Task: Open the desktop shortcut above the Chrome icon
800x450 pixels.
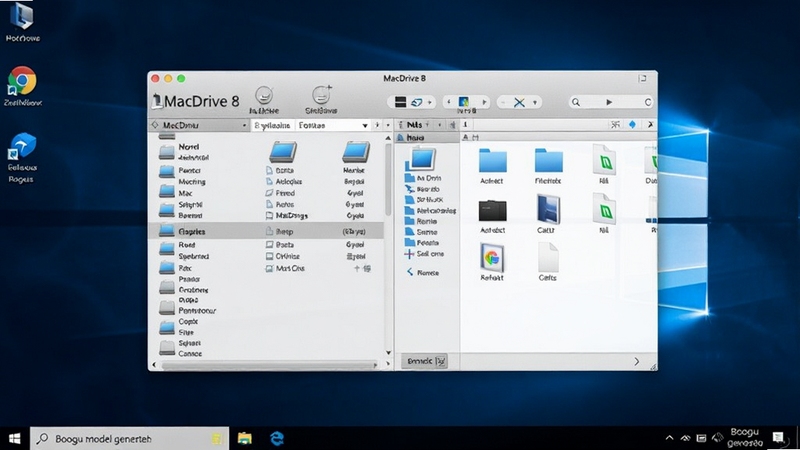Action: 21,16
